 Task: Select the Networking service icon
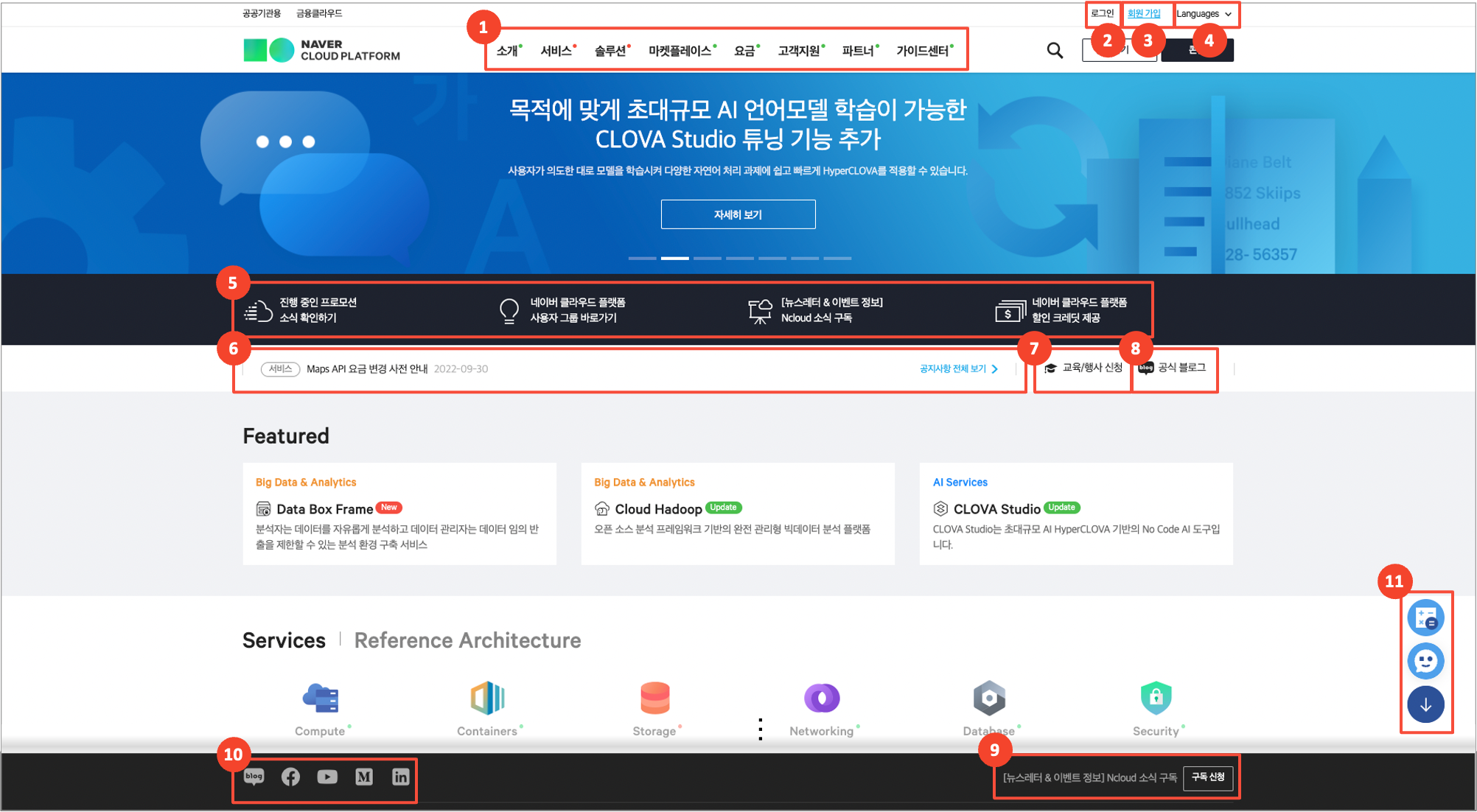(822, 698)
